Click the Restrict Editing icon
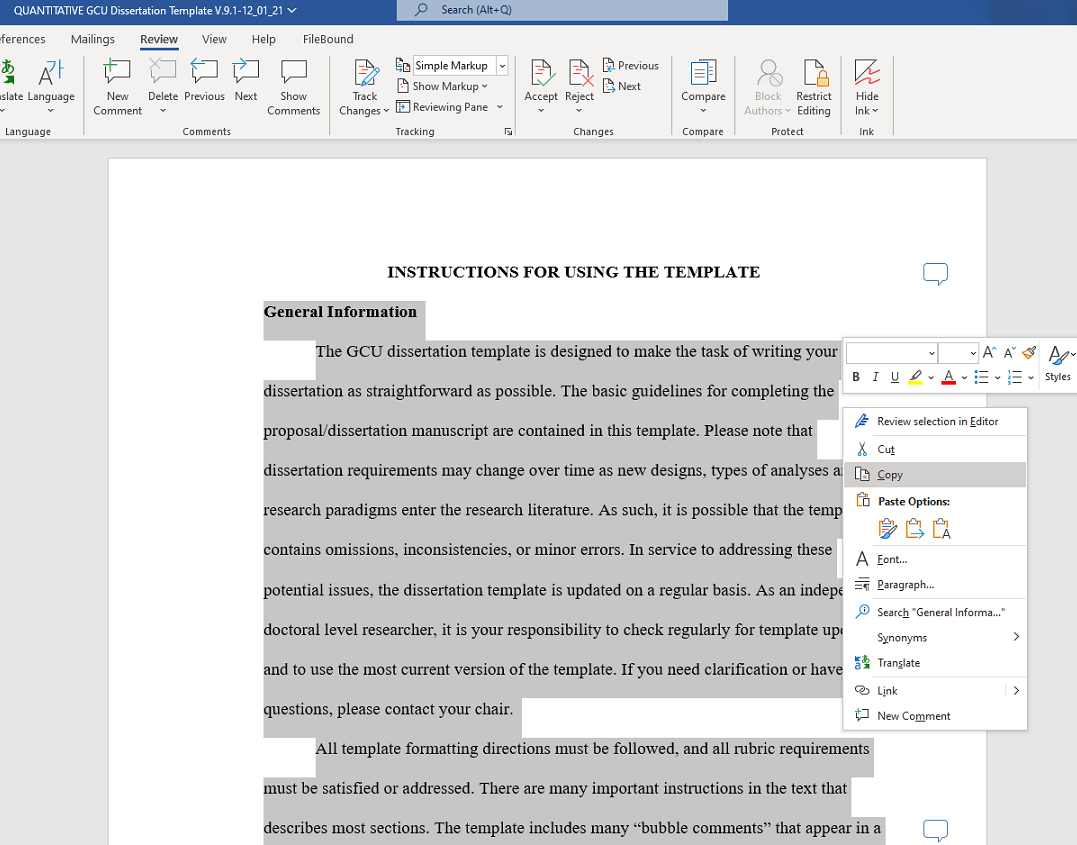The image size is (1077, 845). point(813,74)
